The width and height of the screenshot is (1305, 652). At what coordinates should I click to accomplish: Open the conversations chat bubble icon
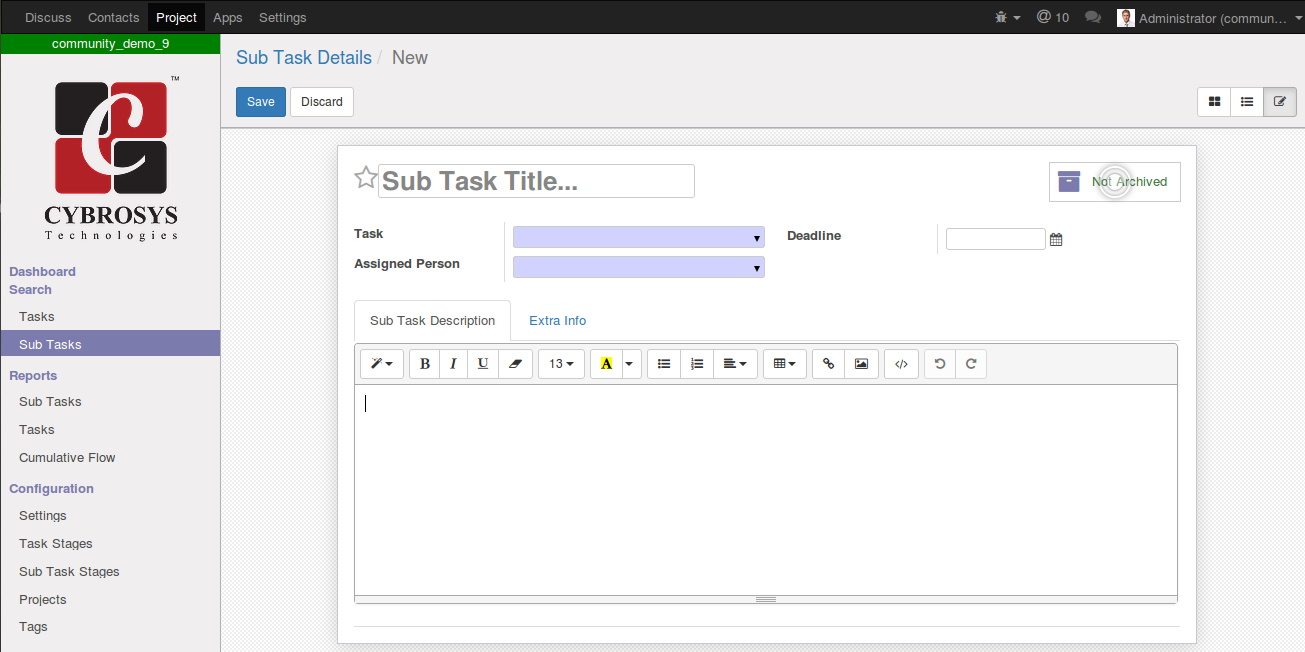coord(1093,17)
